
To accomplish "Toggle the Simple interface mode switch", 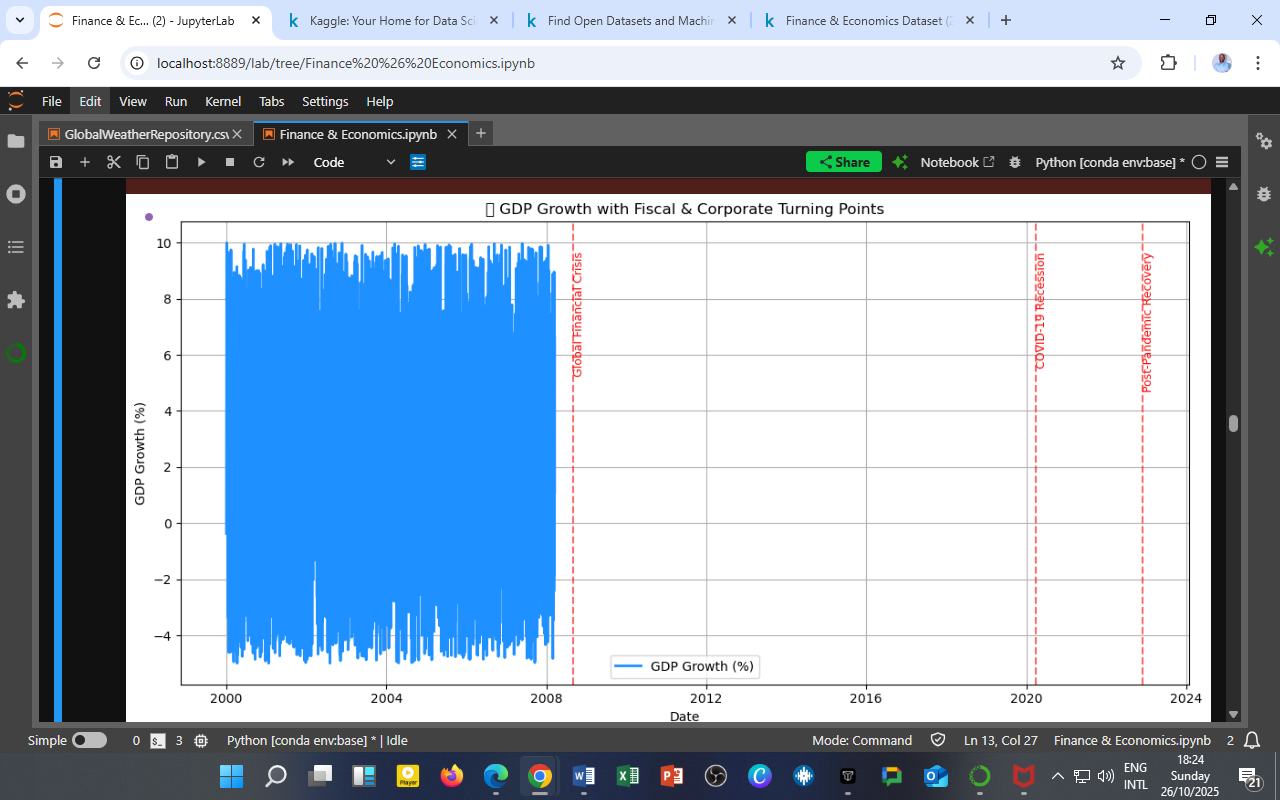I will pyautogui.click(x=89, y=741).
